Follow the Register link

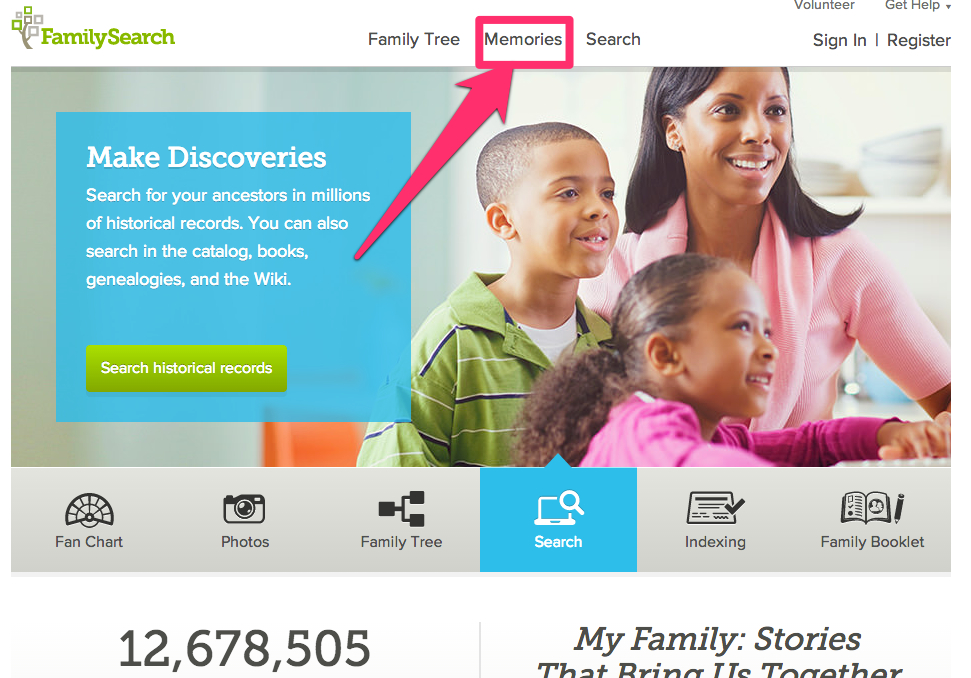(918, 40)
